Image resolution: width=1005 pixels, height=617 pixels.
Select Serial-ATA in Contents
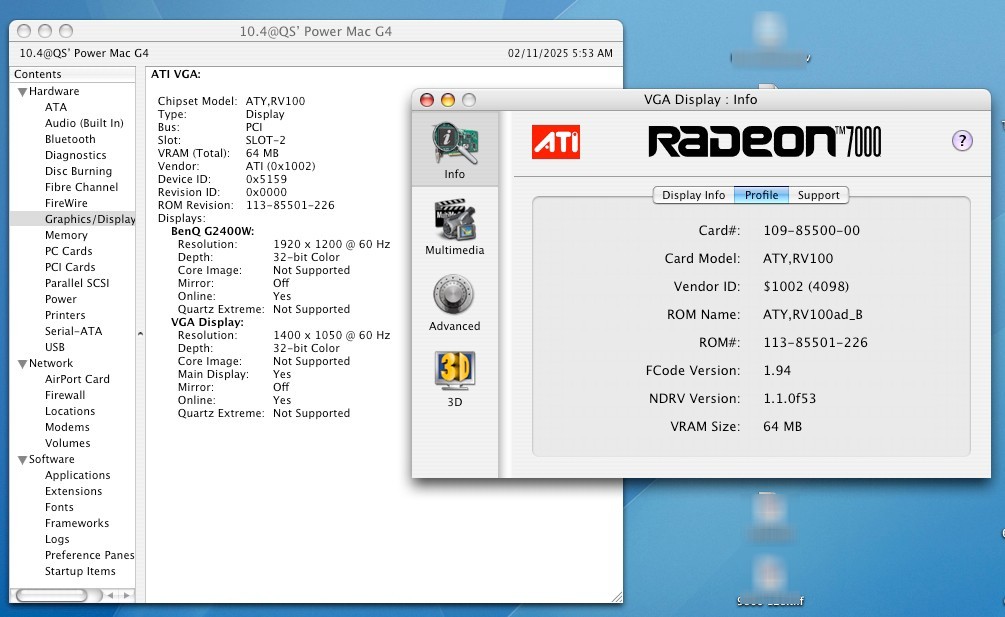pyautogui.click(x=73, y=331)
